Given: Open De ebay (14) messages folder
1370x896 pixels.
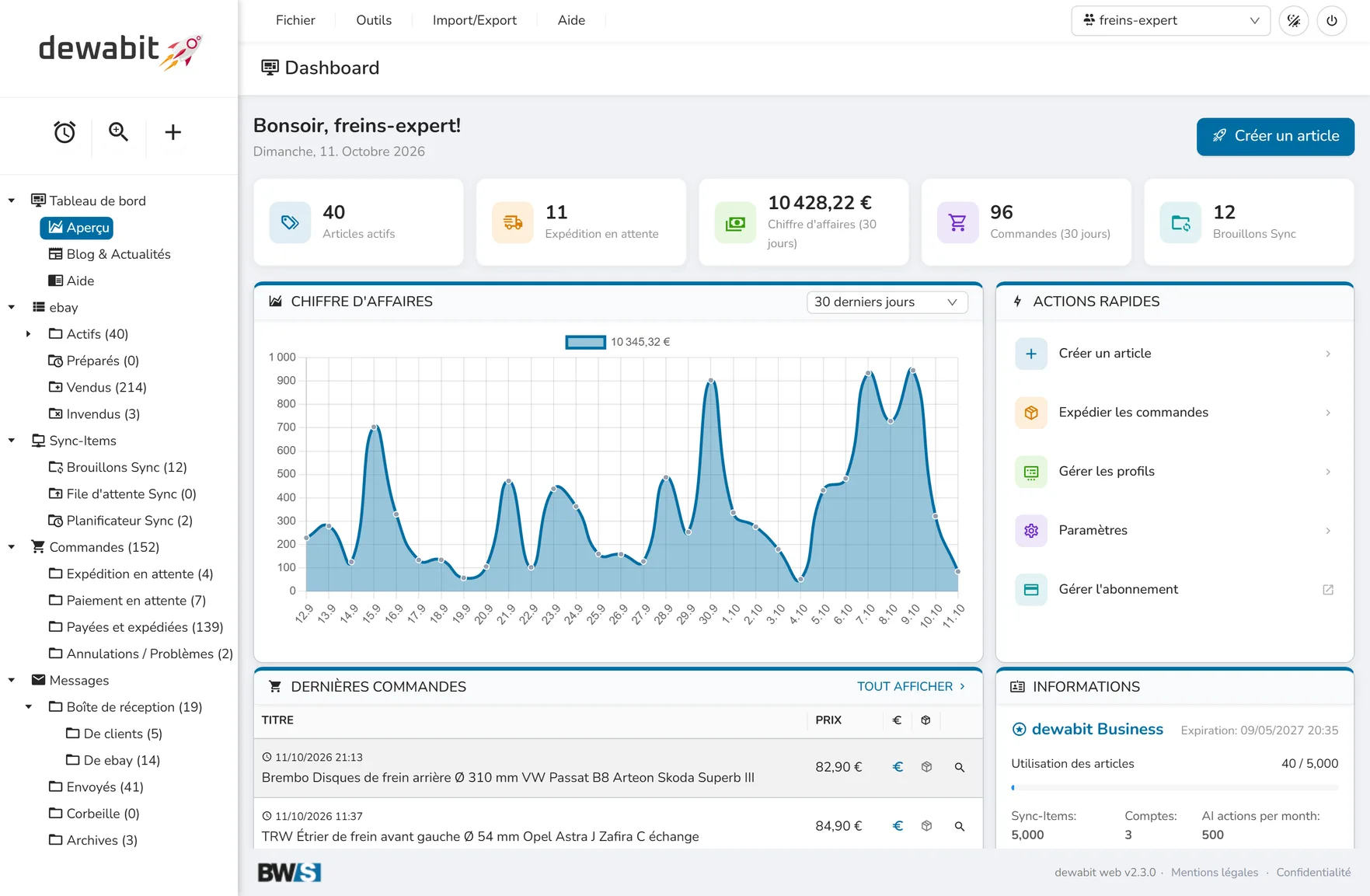Looking at the screenshot, I should pos(113,760).
